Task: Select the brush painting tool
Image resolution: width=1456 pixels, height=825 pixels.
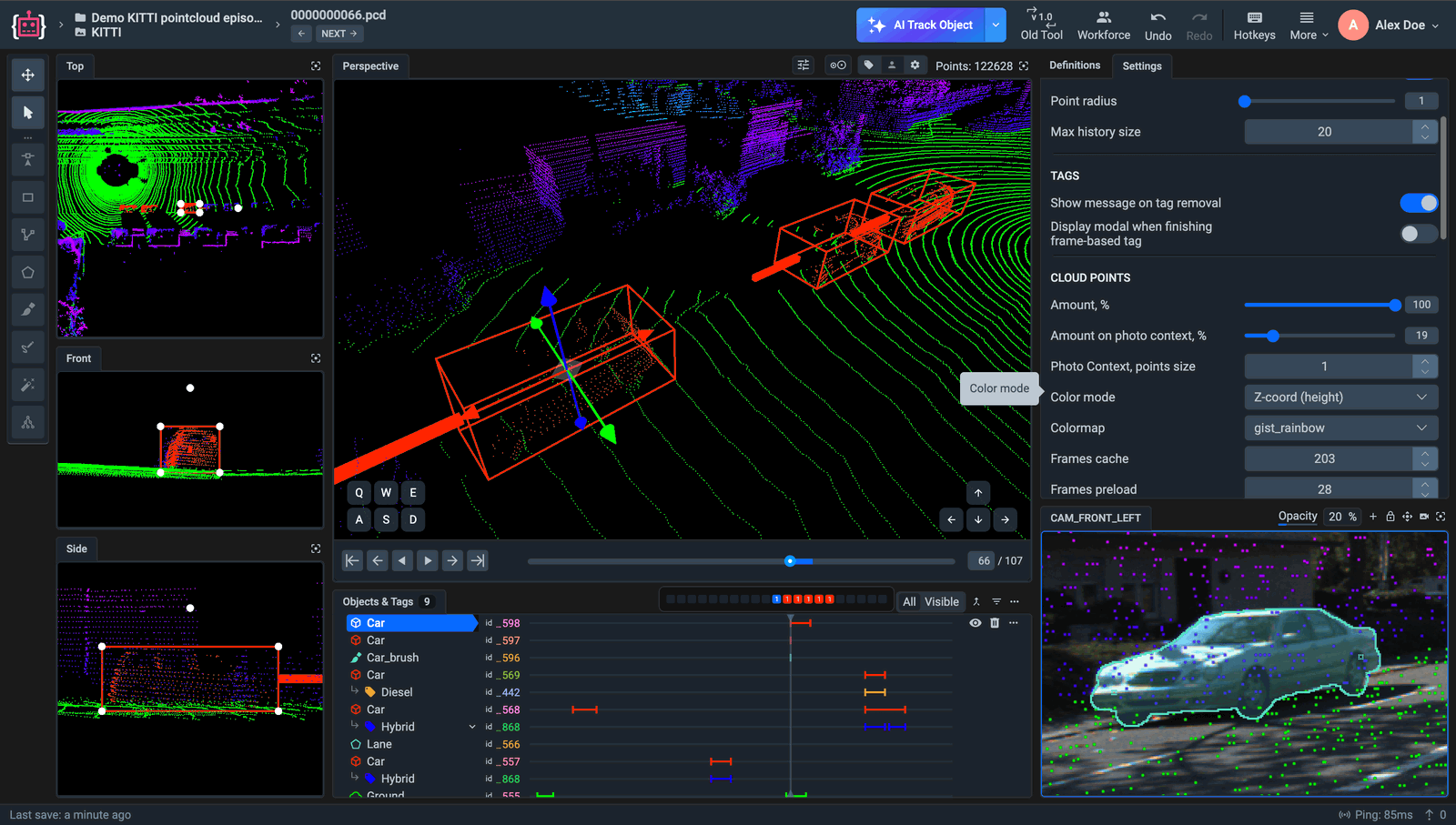Action: (28, 310)
